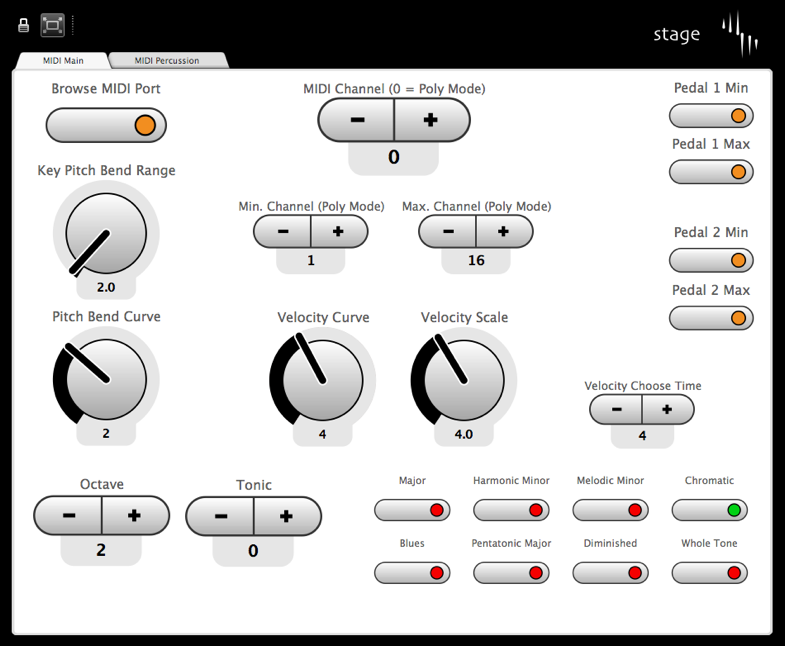Screen dimensions: 785x646
Task: Click Min. Channel value 1
Action: pos(311,260)
